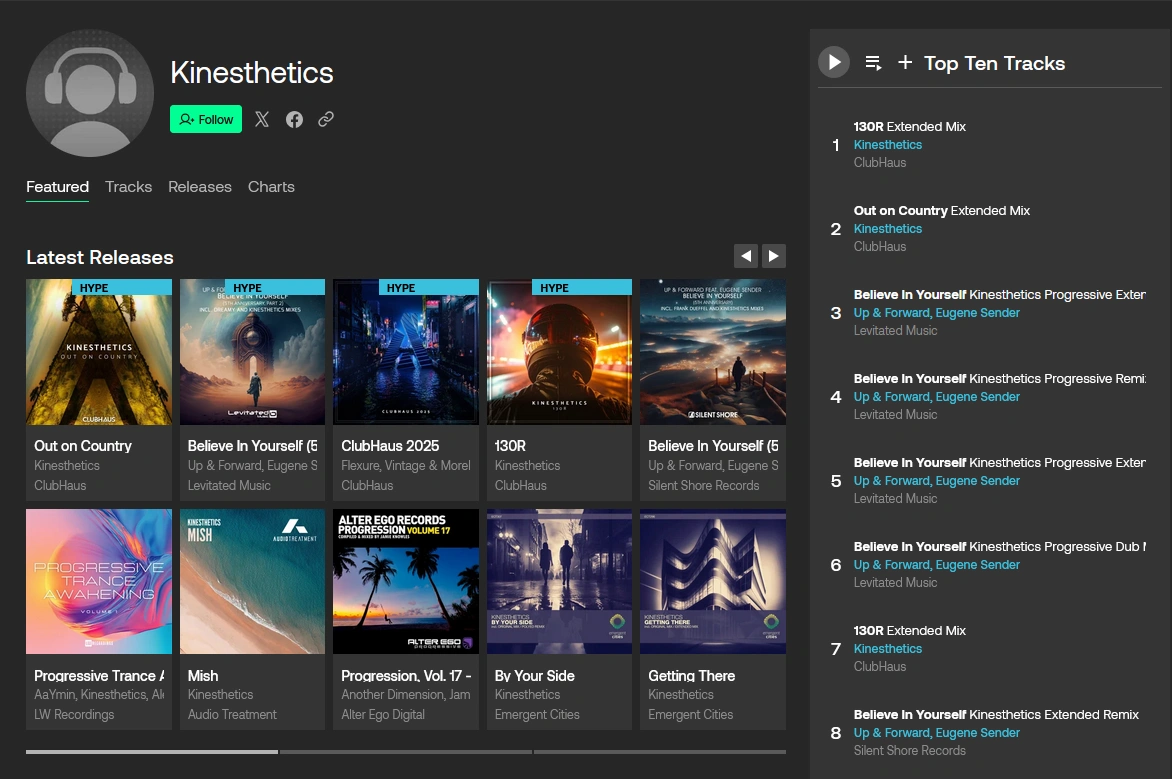Image resolution: width=1172 pixels, height=779 pixels.
Task: Open Mish release cover art
Action: pyautogui.click(x=253, y=582)
